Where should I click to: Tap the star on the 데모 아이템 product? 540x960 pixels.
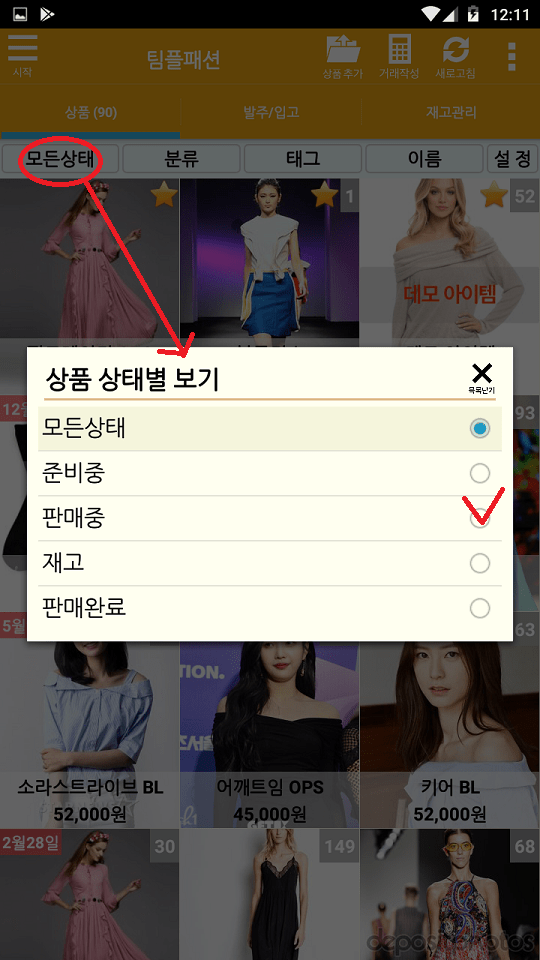click(x=494, y=196)
